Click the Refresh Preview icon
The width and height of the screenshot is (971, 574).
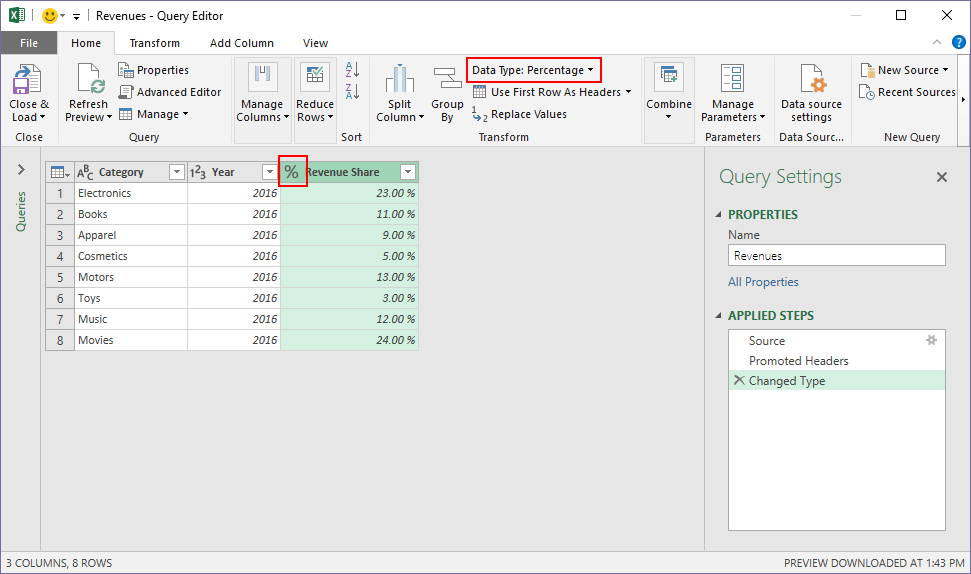pos(90,79)
